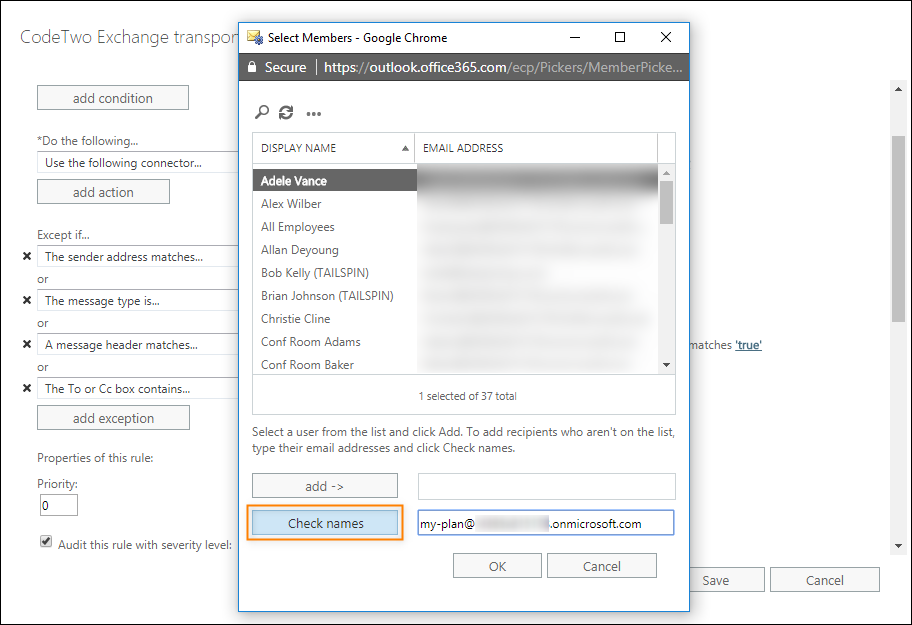The image size is (912, 625).
Task: Click the add exception button
Action: click(112, 417)
